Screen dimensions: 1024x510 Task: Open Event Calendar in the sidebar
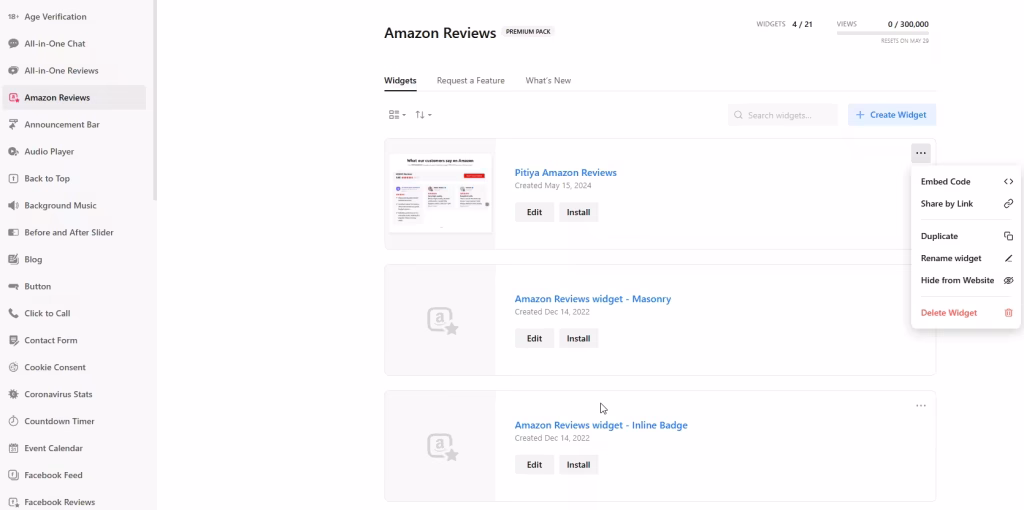pyautogui.click(x=74, y=448)
